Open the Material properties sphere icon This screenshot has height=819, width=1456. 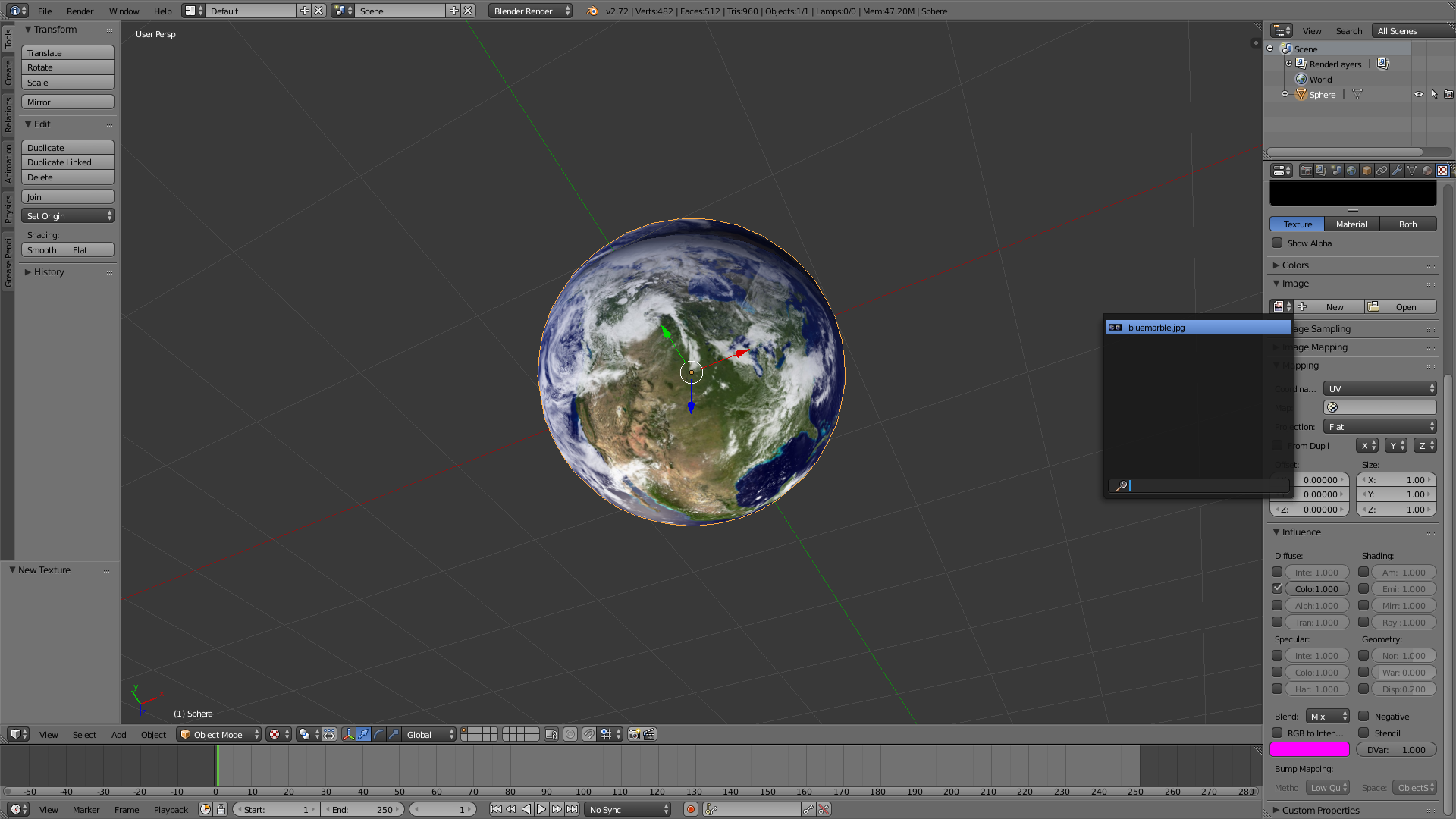[1427, 171]
